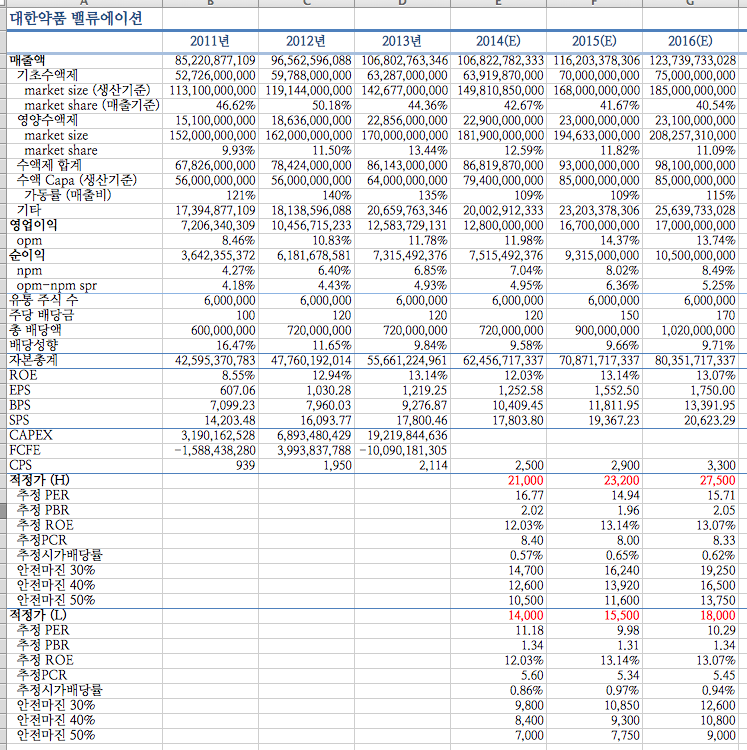The height and width of the screenshot is (750, 747).
Task: Select the 매출액 row label
Action: [27, 60]
